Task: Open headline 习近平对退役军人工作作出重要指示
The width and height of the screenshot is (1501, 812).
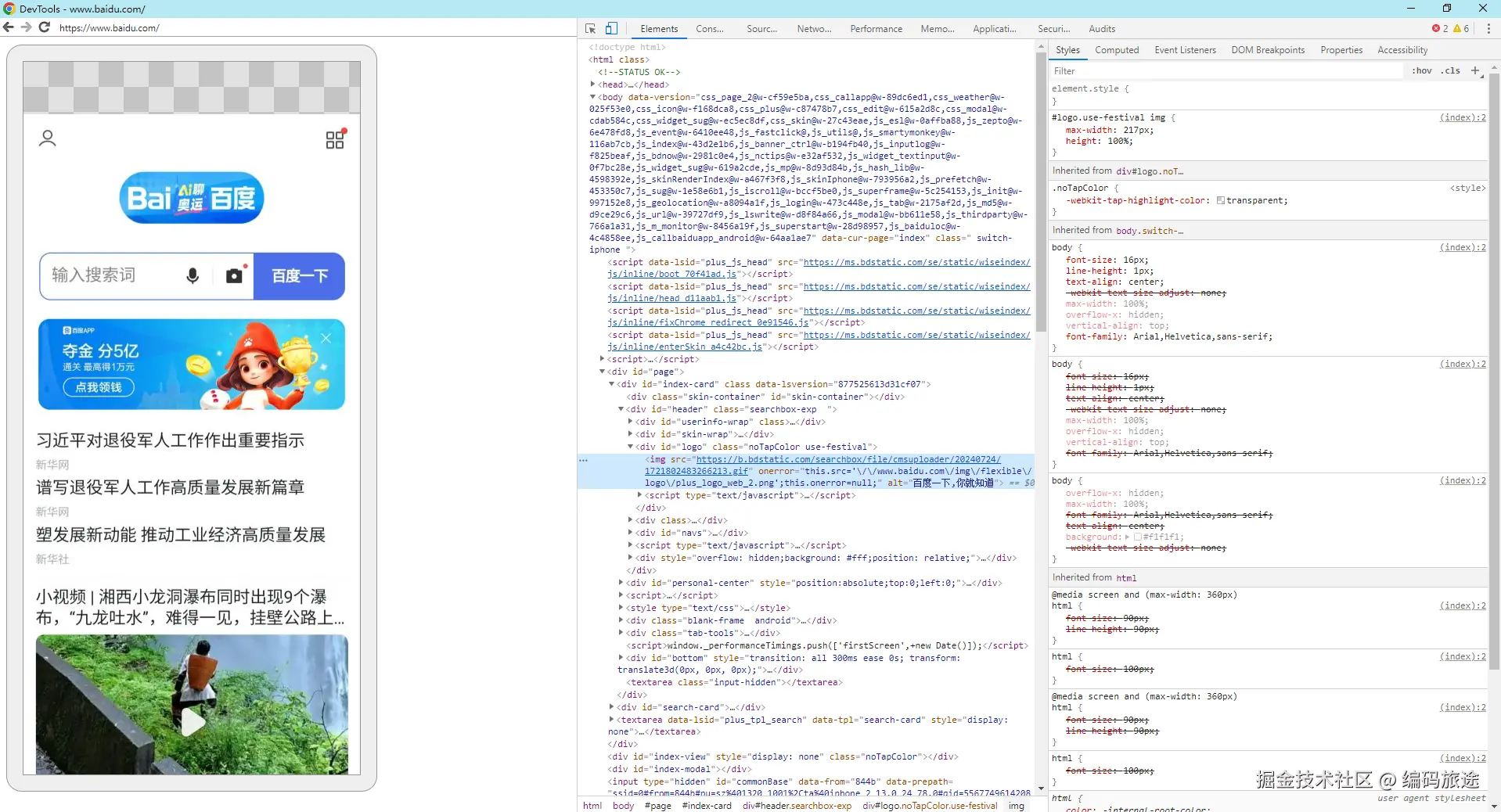Action: click(170, 440)
